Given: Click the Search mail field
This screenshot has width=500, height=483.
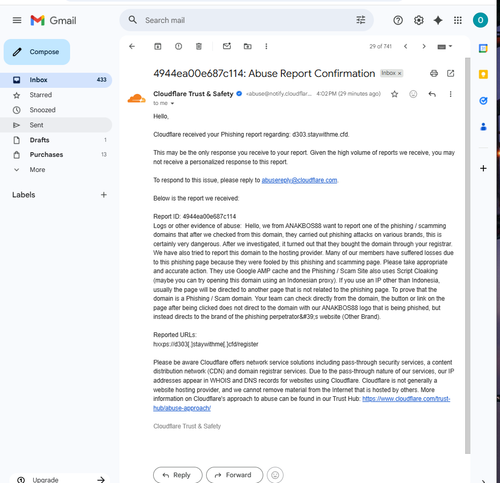Looking at the screenshot, I should coord(247,20).
